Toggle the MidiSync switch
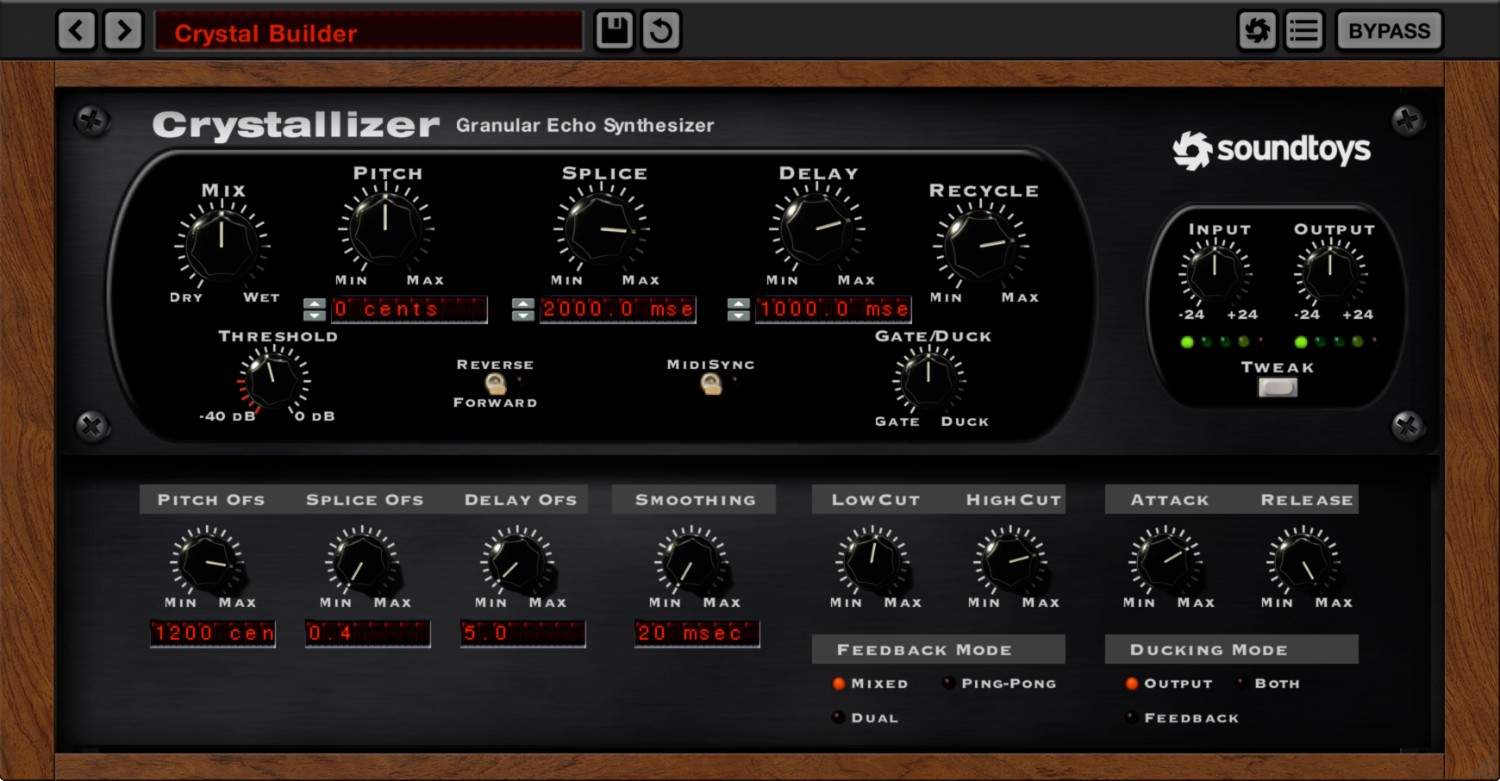The image size is (1500, 781). click(713, 383)
